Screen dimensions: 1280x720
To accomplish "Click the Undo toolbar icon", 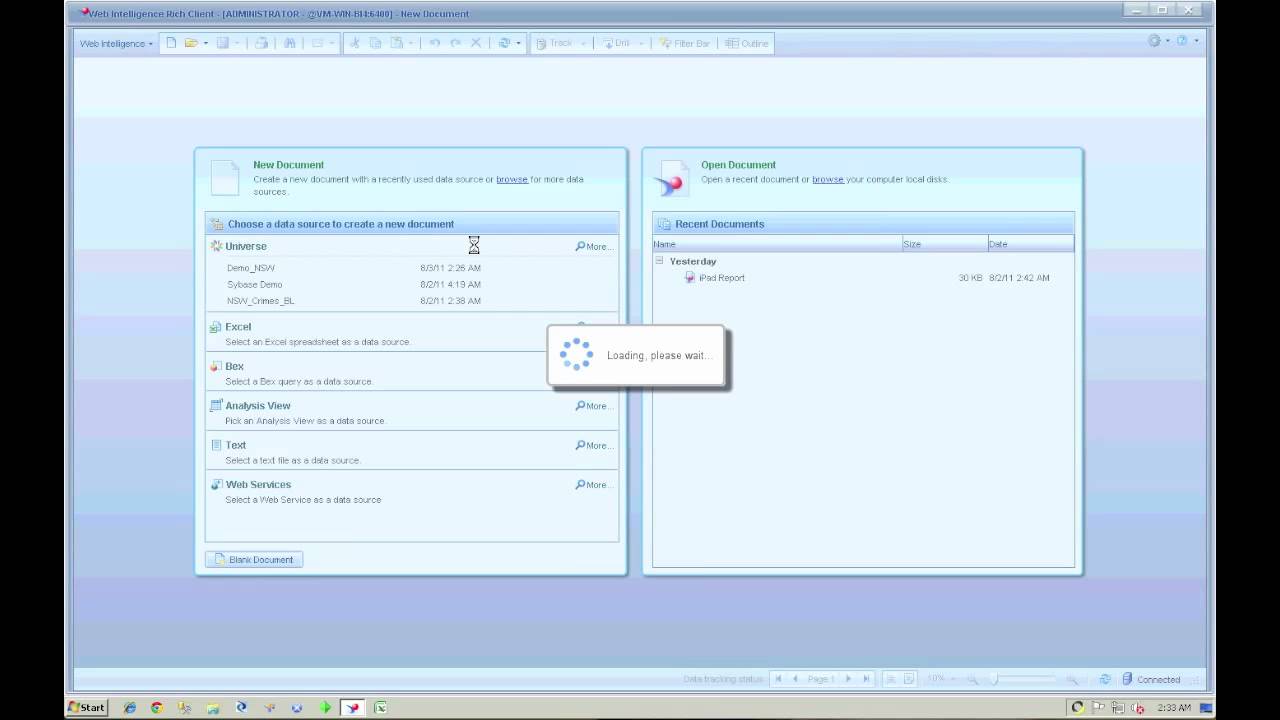I will (434, 43).
